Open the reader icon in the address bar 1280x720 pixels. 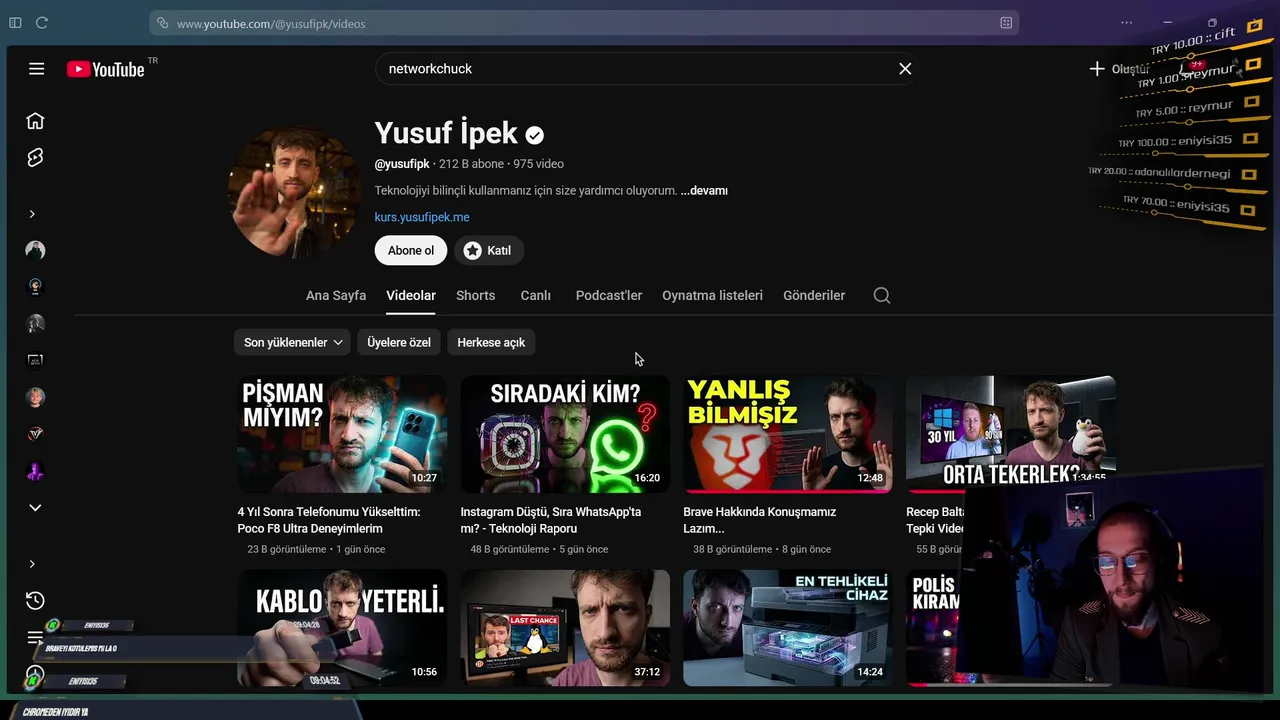pyautogui.click(x=1006, y=23)
